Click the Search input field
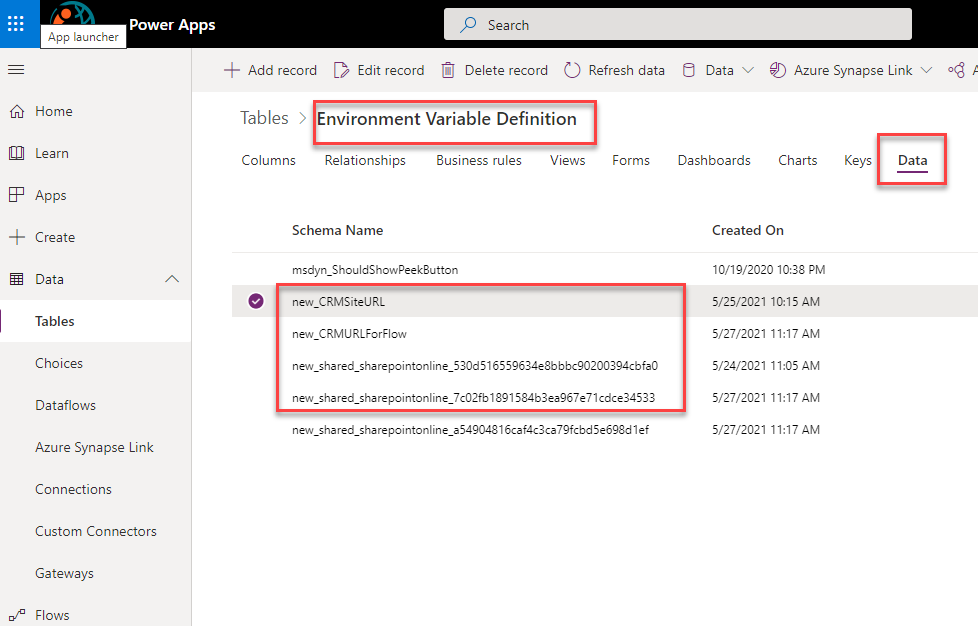Viewport: 978px width, 626px height. 678,25
